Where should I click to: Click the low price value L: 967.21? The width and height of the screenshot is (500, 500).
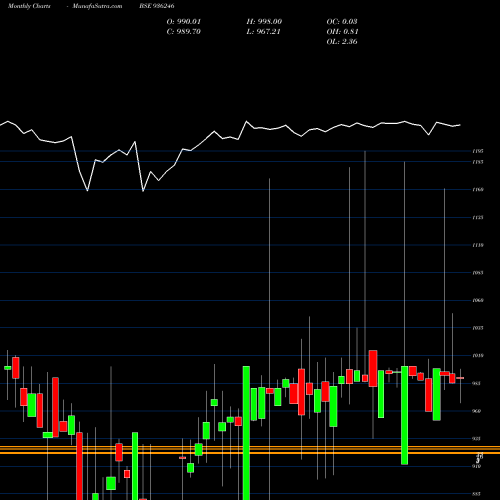coord(263,32)
